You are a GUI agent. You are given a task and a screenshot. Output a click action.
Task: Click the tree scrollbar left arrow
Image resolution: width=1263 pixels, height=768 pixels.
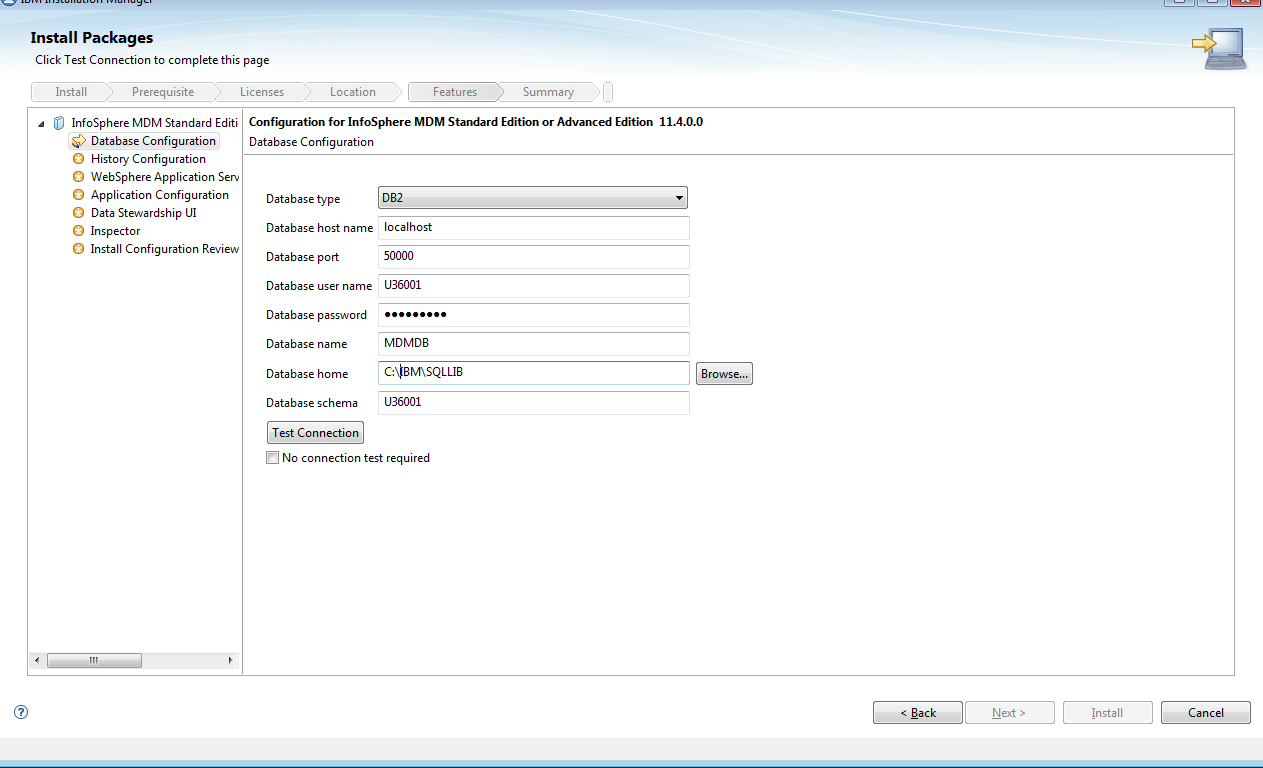point(37,661)
